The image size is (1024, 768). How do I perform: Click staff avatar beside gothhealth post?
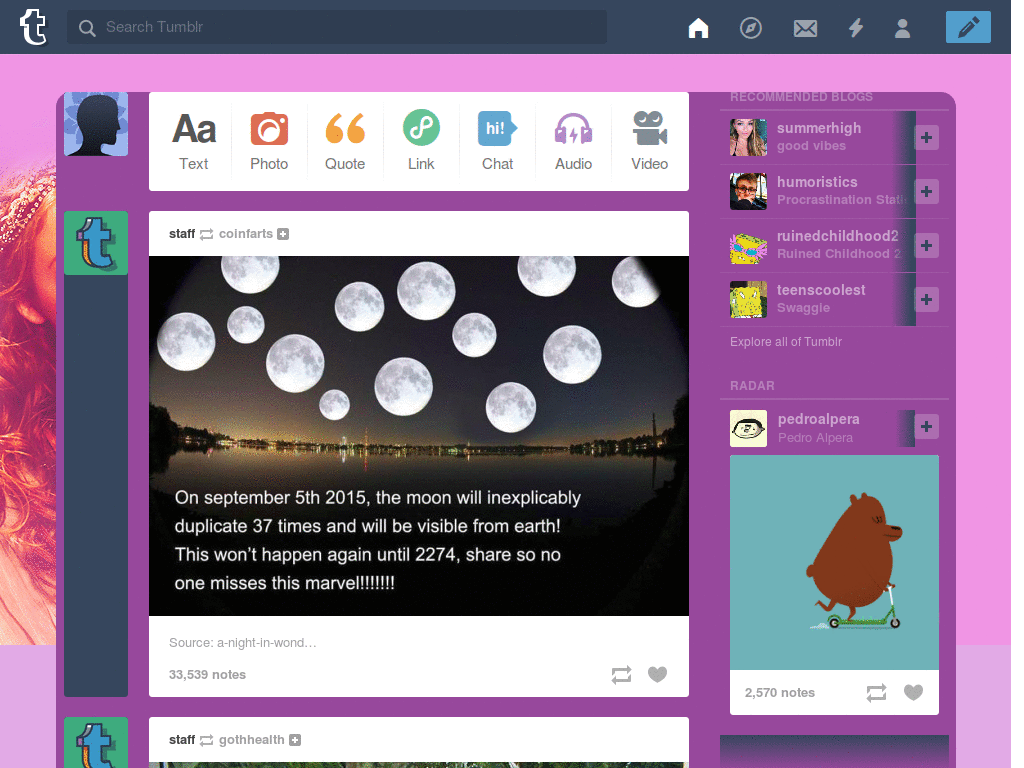pos(96,743)
